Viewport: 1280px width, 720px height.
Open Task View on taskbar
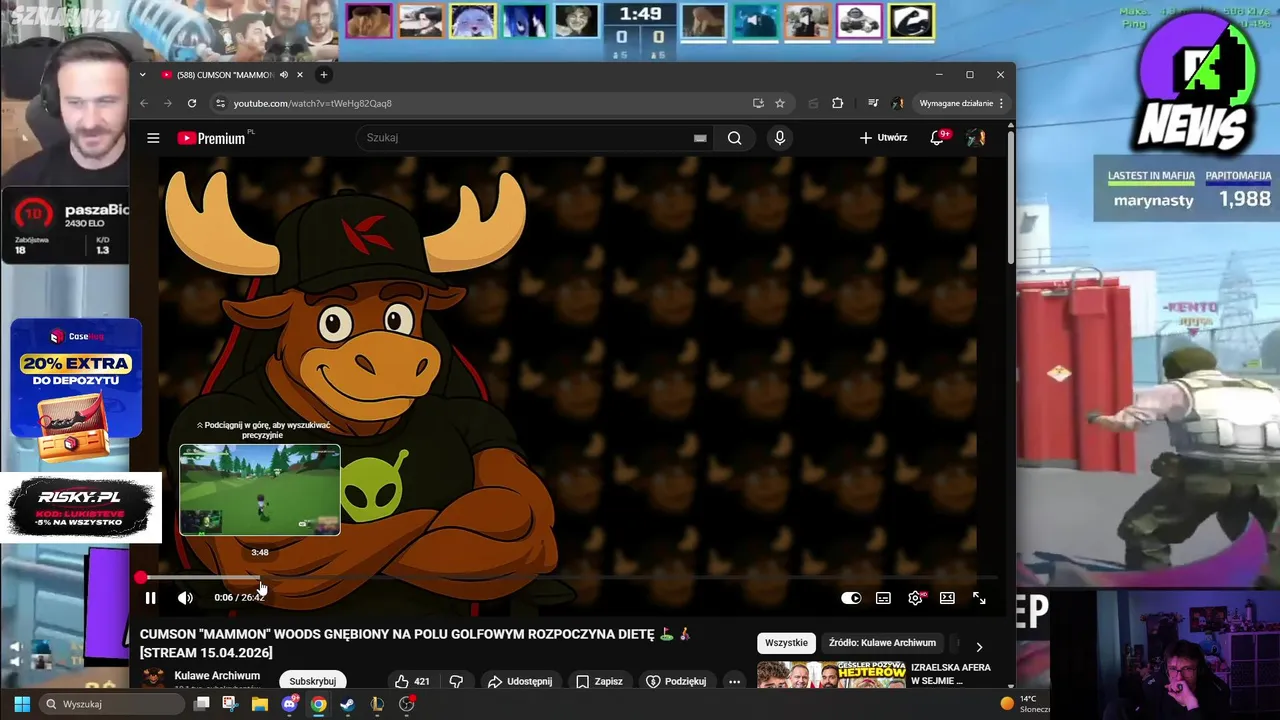201,704
